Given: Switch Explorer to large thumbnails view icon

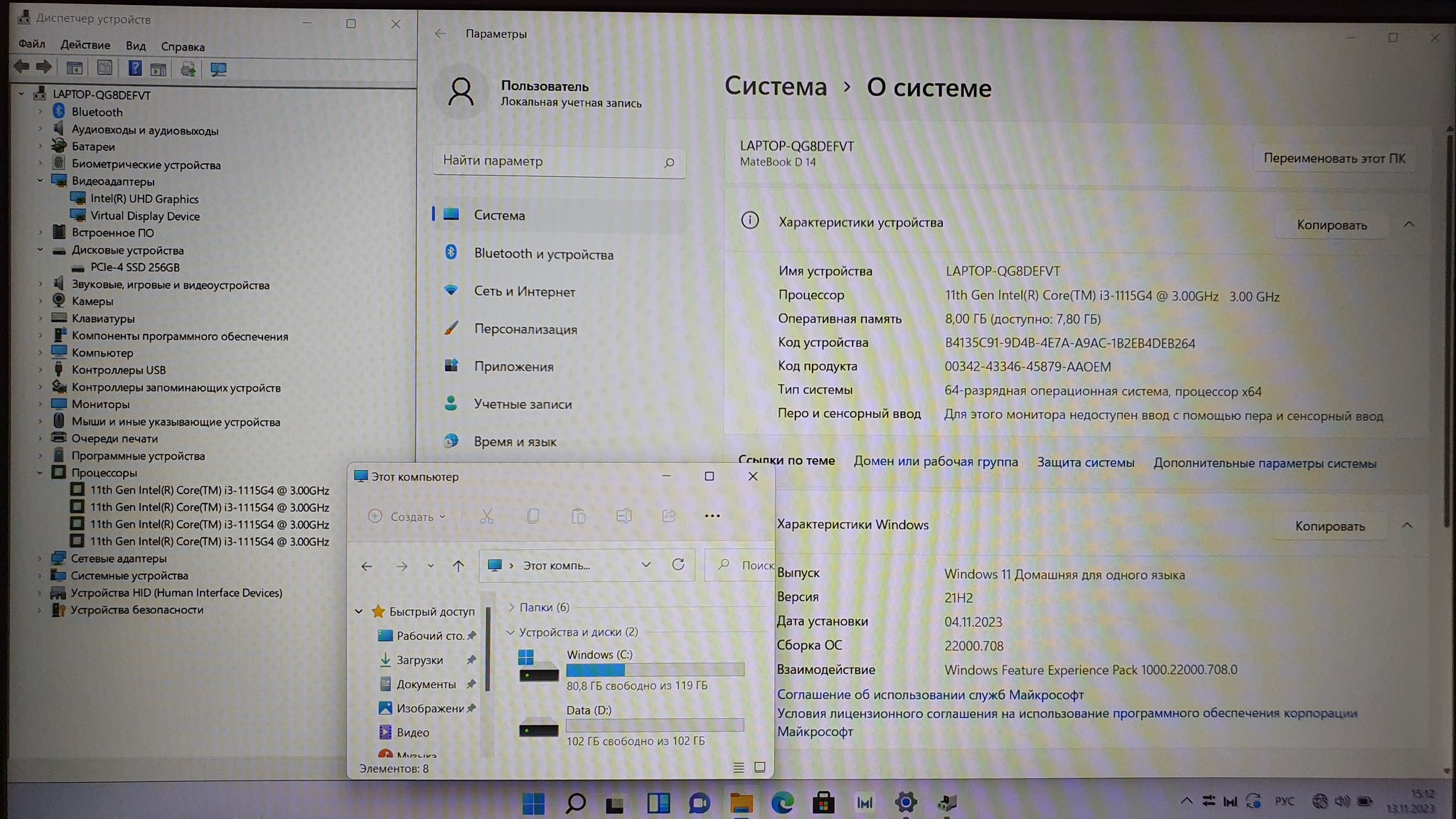Looking at the screenshot, I should tap(759, 767).
